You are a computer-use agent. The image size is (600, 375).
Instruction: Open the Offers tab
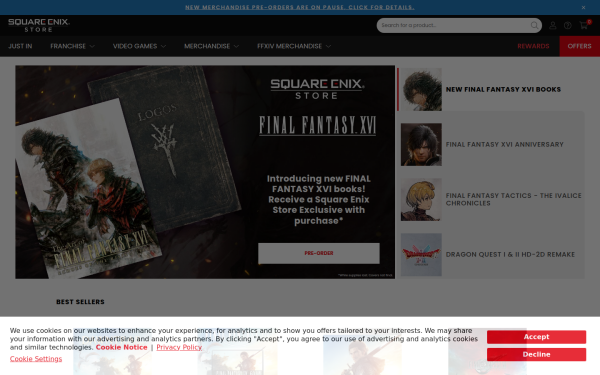pos(579,46)
